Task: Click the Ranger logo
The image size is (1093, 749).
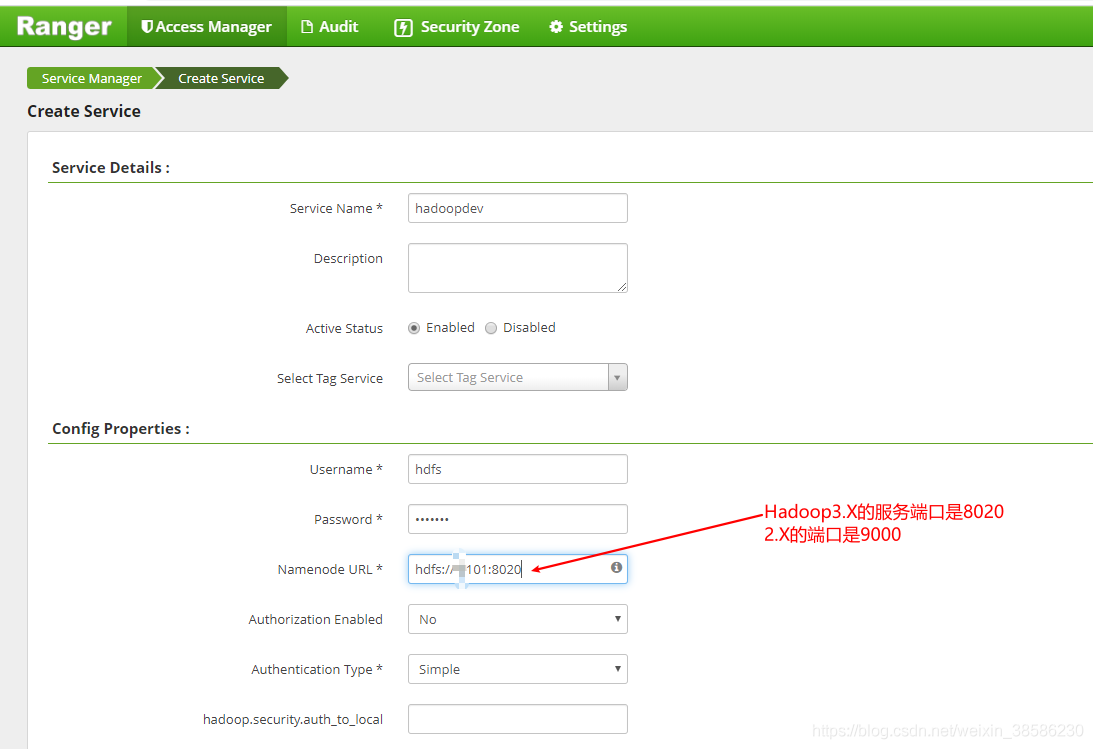Action: (64, 26)
